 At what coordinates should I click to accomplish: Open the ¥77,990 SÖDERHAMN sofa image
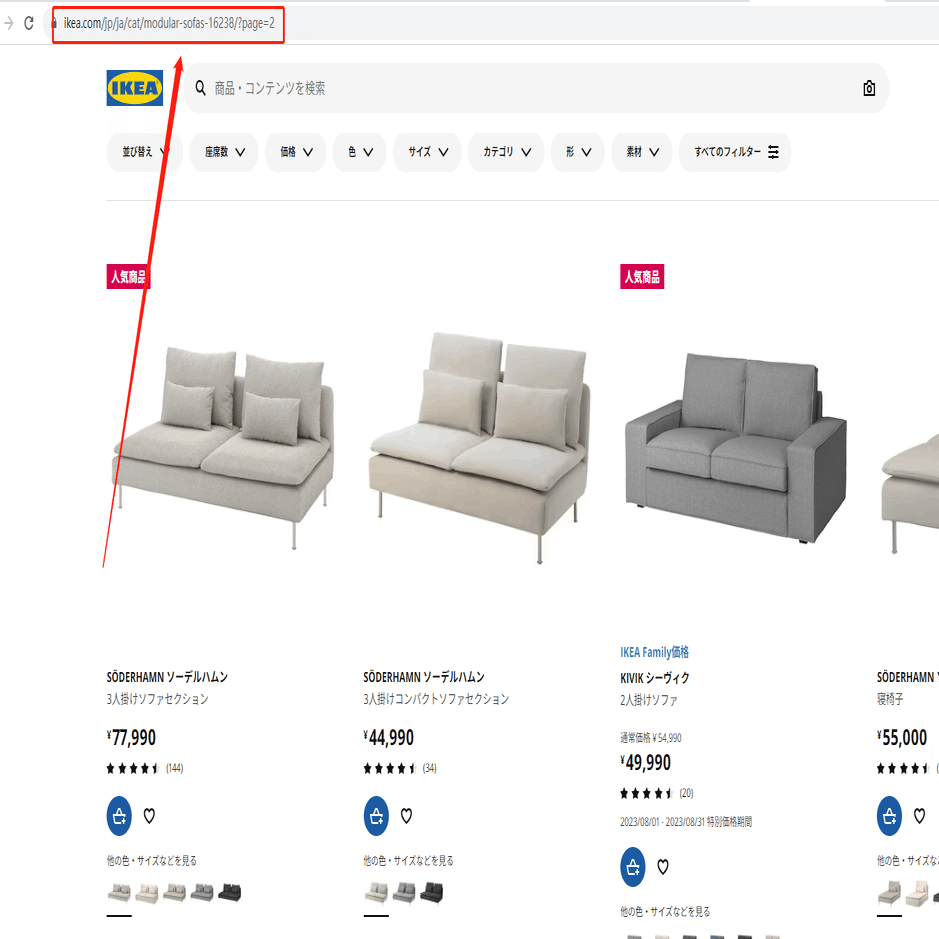pyautogui.click(x=223, y=446)
